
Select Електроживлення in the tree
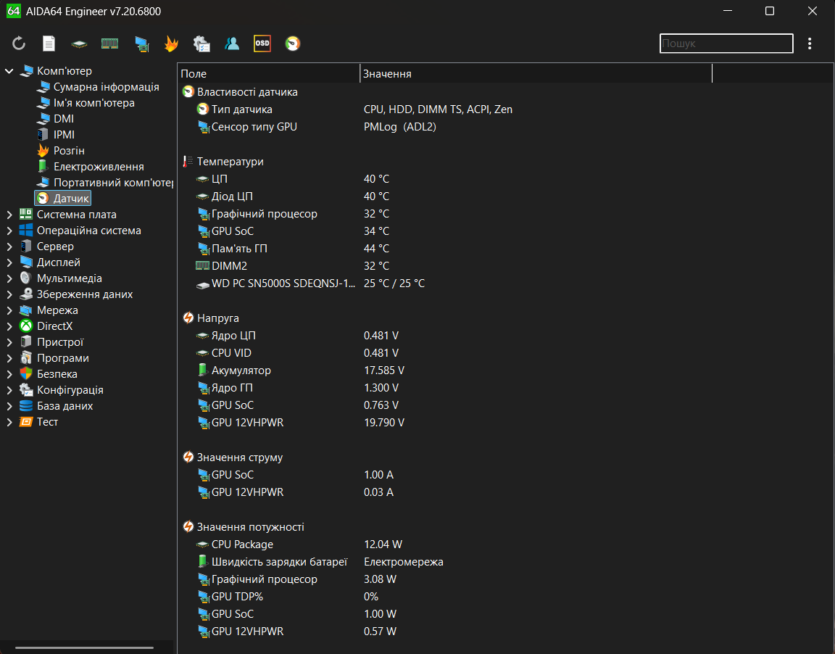click(98, 167)
